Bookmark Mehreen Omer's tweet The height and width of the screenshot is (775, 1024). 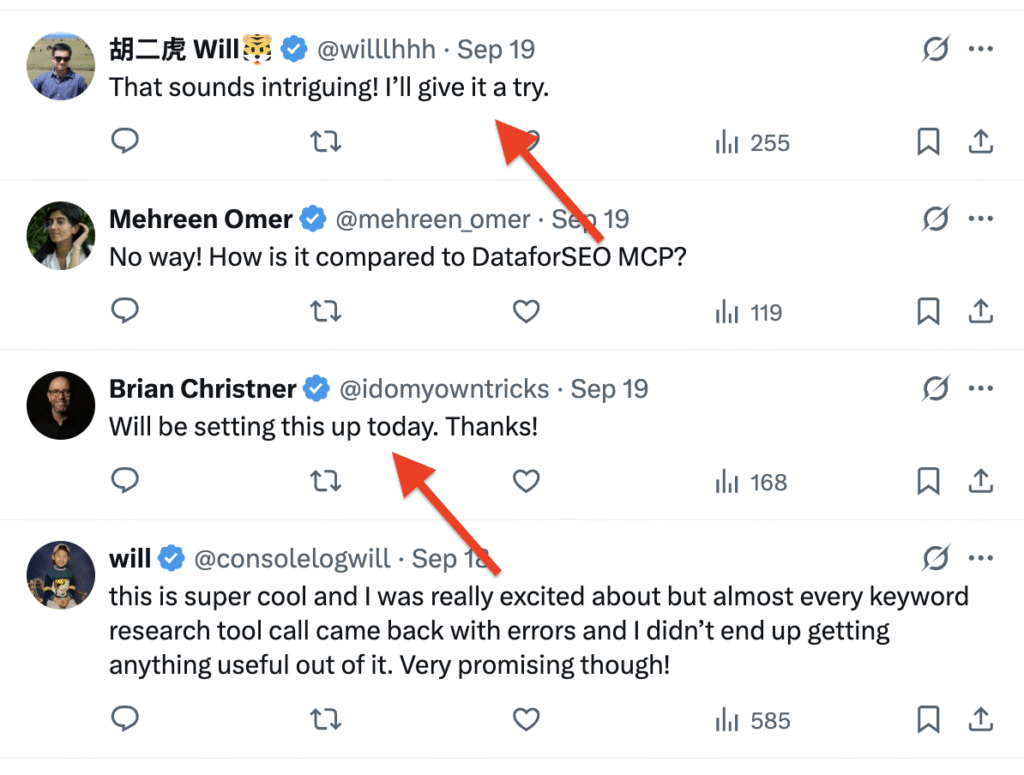click(928, 313)
